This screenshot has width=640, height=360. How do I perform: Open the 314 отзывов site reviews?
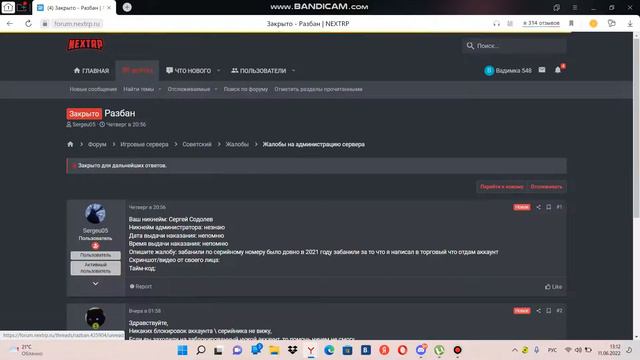point(541,23)
